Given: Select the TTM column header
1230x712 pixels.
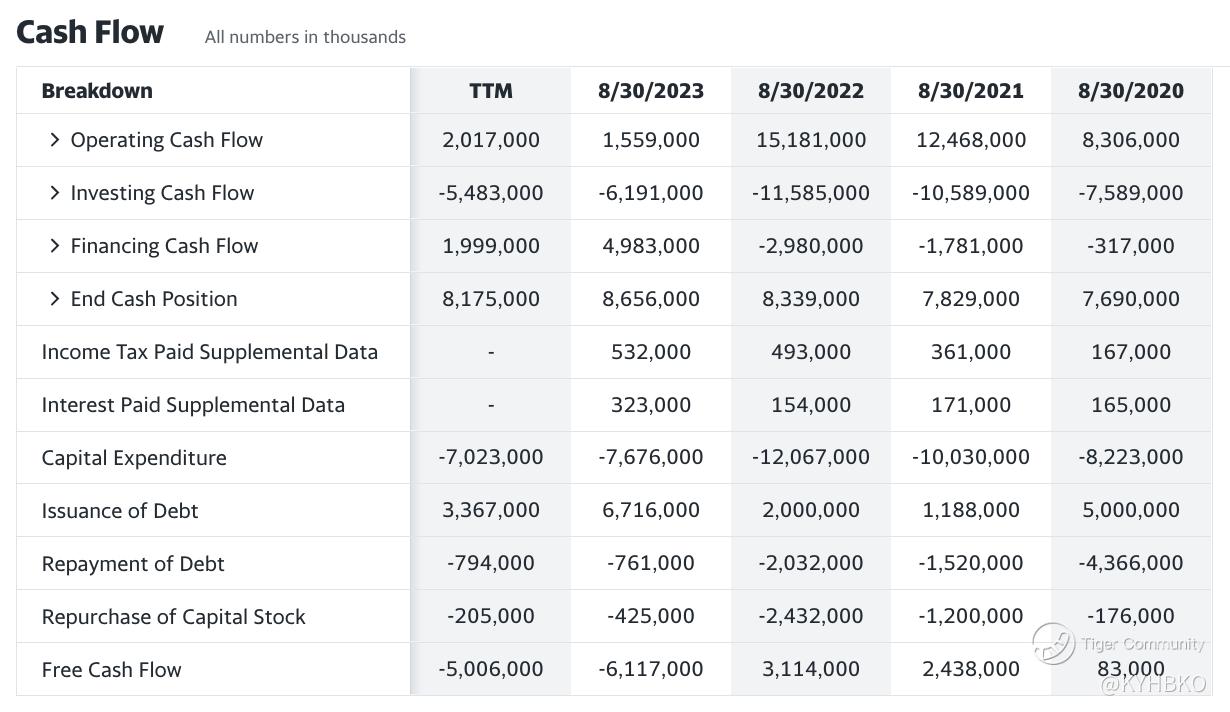Looking at the screenshot, I should (x=491, y=91).
